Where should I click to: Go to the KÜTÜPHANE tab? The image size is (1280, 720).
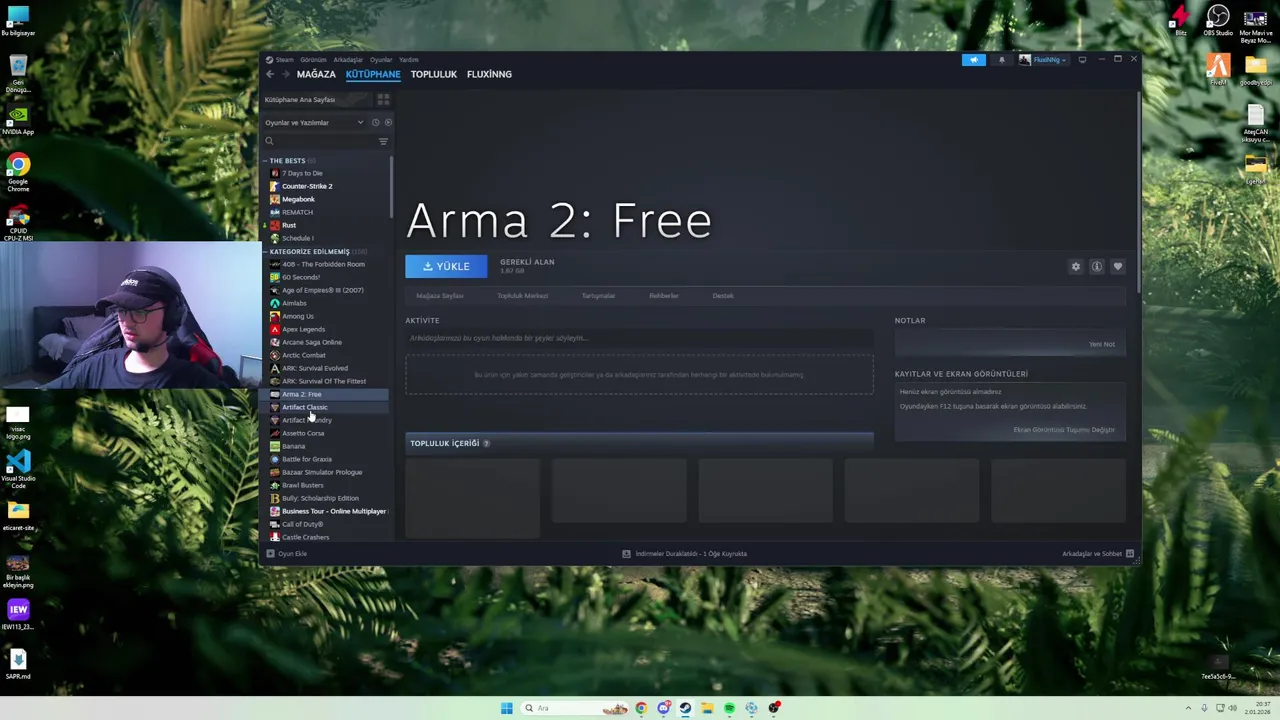[373, 74]
